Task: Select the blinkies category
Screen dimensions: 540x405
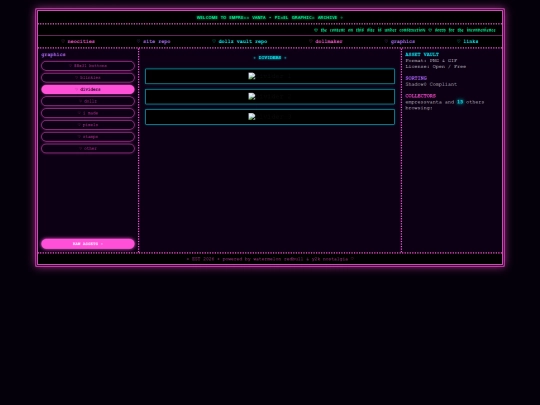Action: tap(88, 77)
